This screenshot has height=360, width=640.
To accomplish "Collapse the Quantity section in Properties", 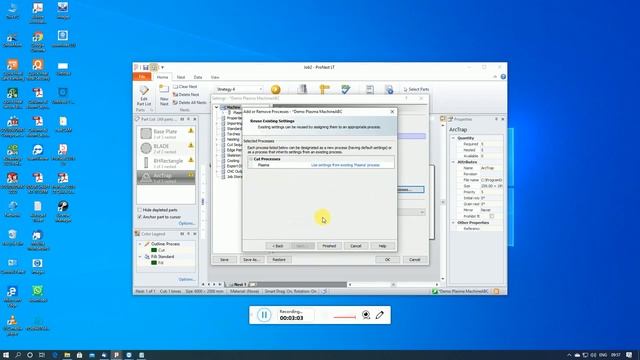I will pyautogui.click(x=453, y=138).
